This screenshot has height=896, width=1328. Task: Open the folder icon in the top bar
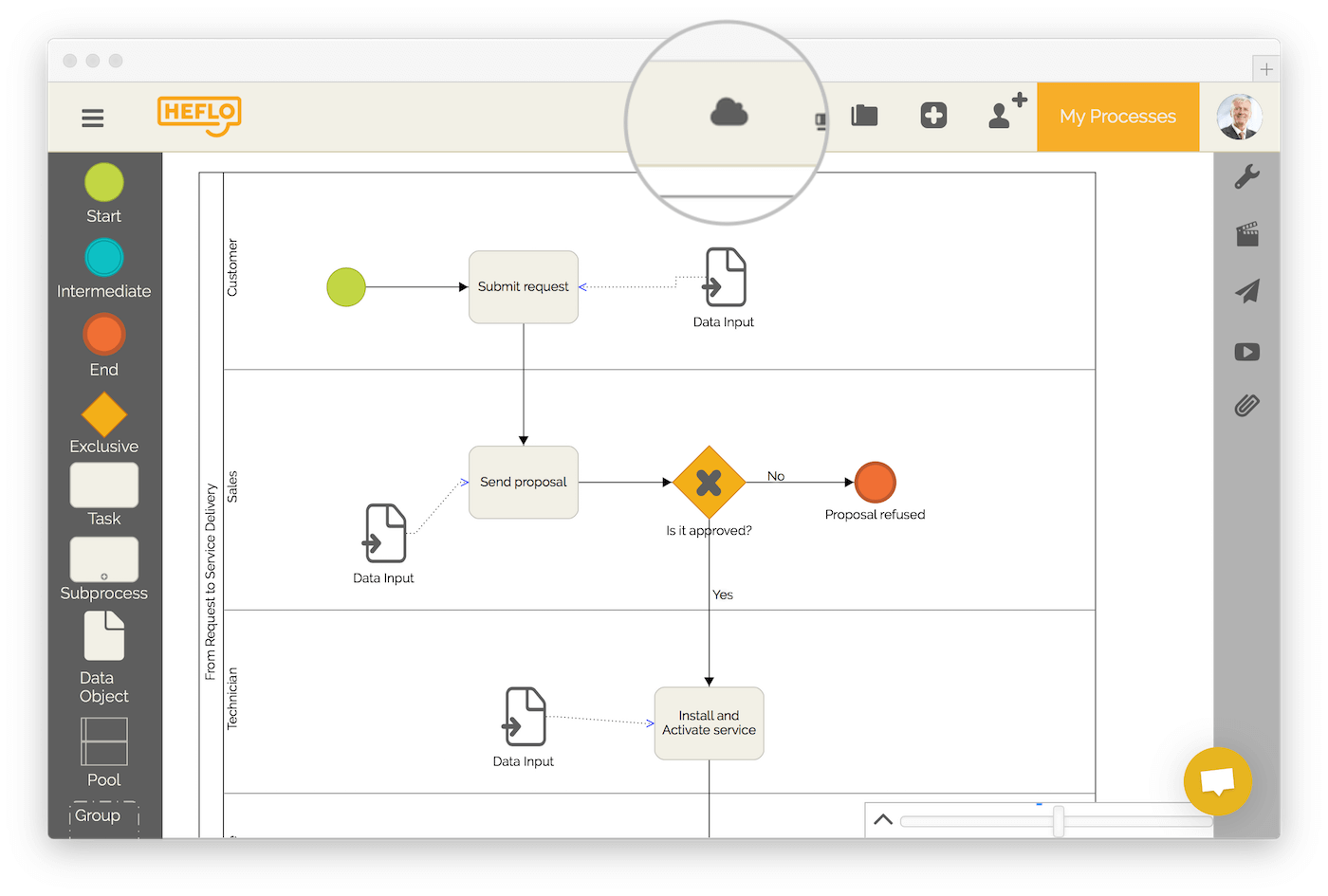tap(864, 116)
